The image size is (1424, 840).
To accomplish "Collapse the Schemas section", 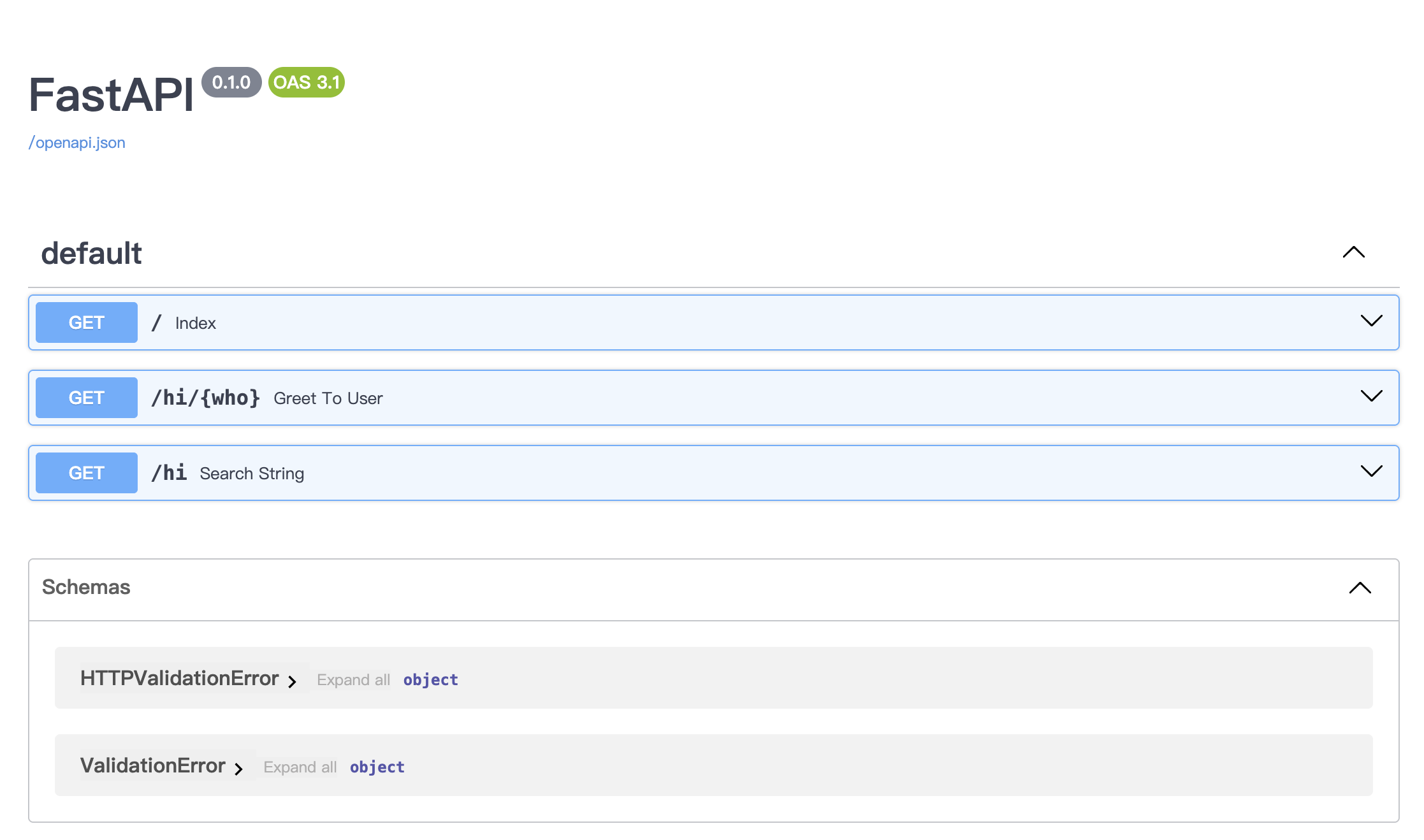I will click(x=1361, y=588).
